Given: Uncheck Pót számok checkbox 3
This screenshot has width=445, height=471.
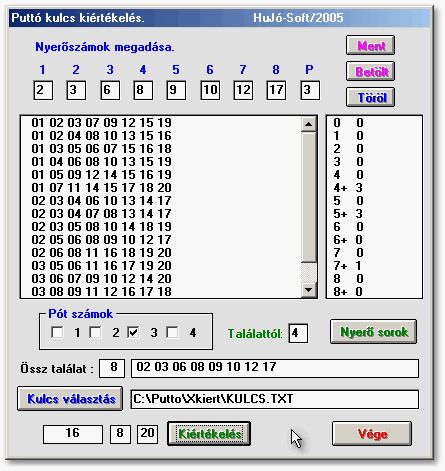Looking at the screenshot, I should pos(133,332).
